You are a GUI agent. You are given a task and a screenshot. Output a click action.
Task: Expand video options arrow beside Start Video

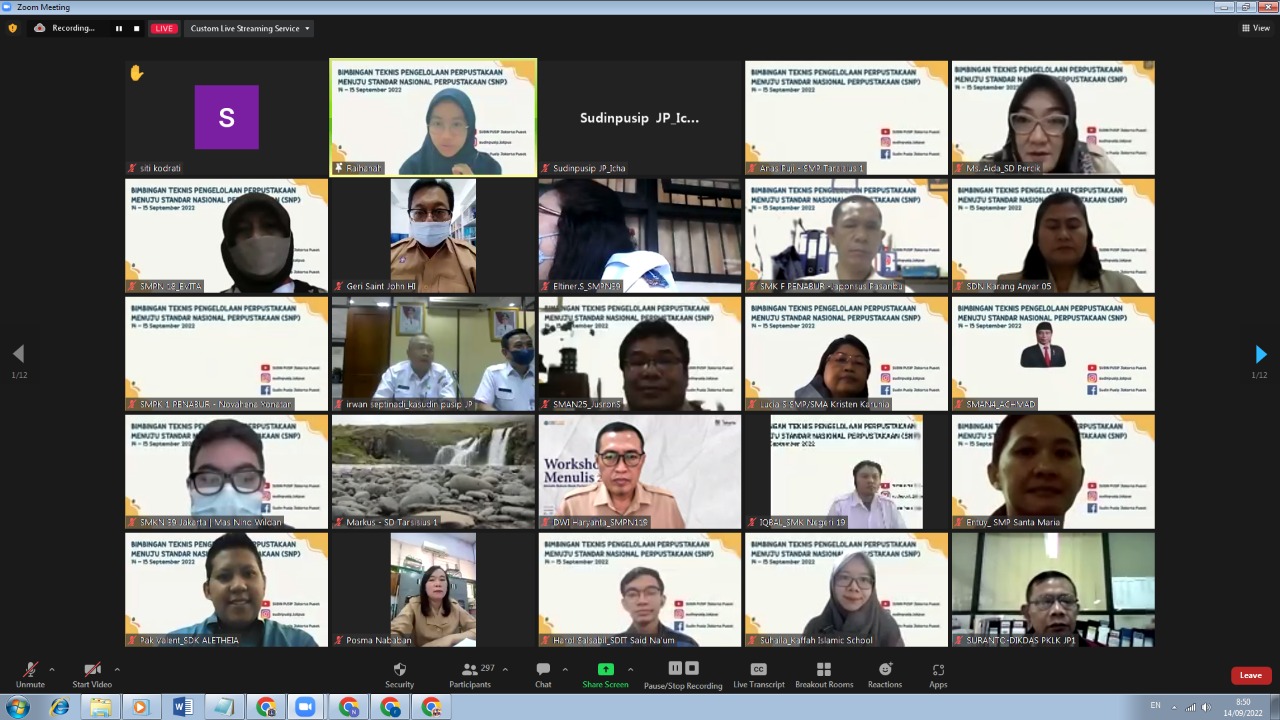(x=117, y=669)
